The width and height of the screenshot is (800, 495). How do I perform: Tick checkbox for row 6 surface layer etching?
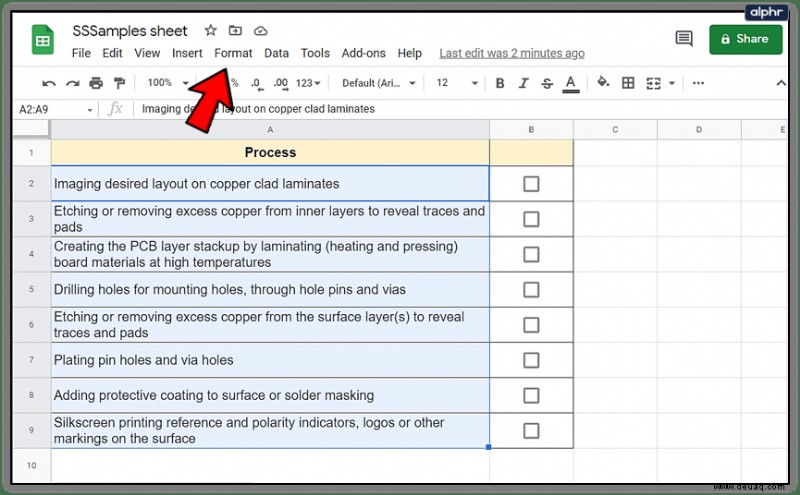coord(531,325)
